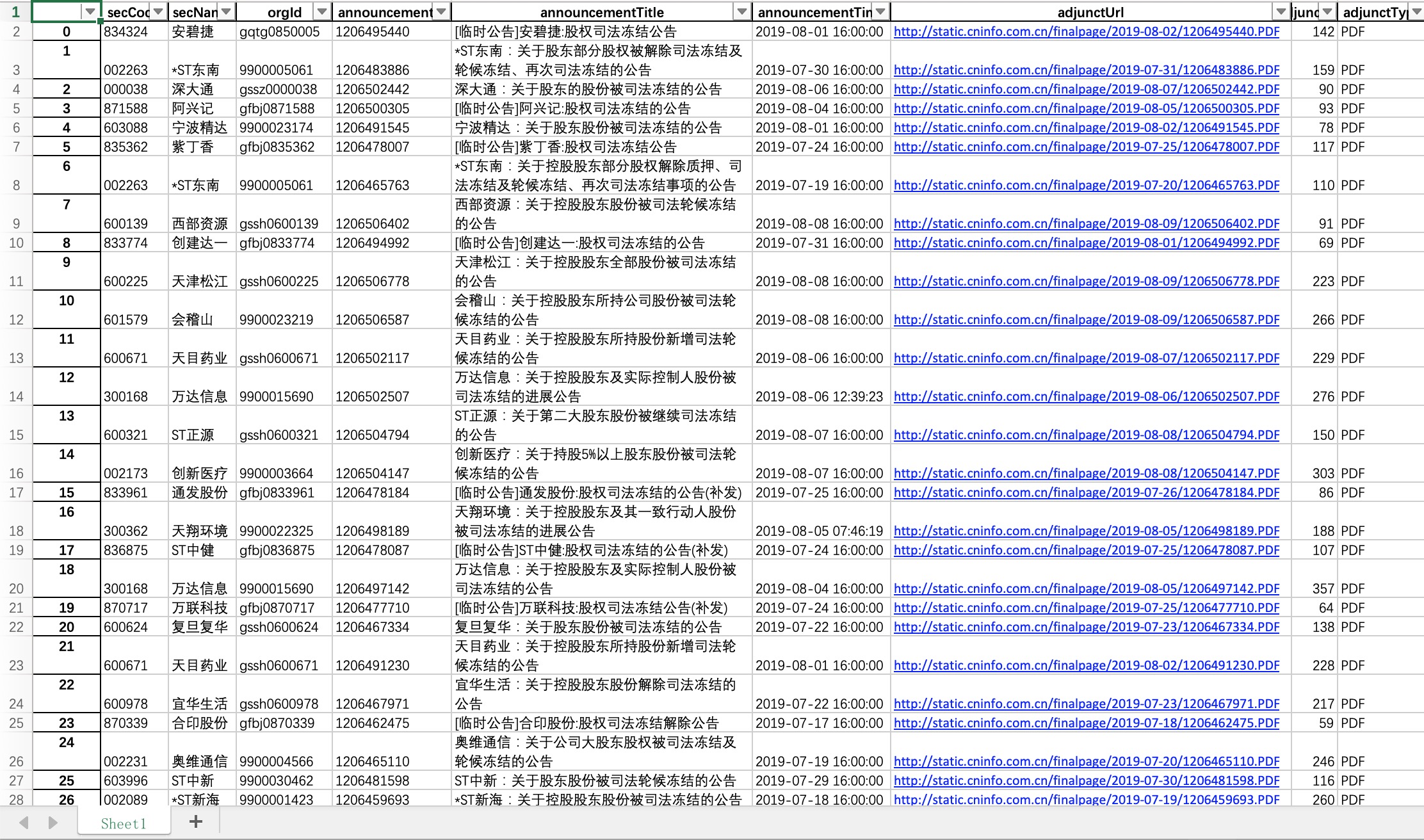Open announcementTime column filter dropdown

point(880,12)
